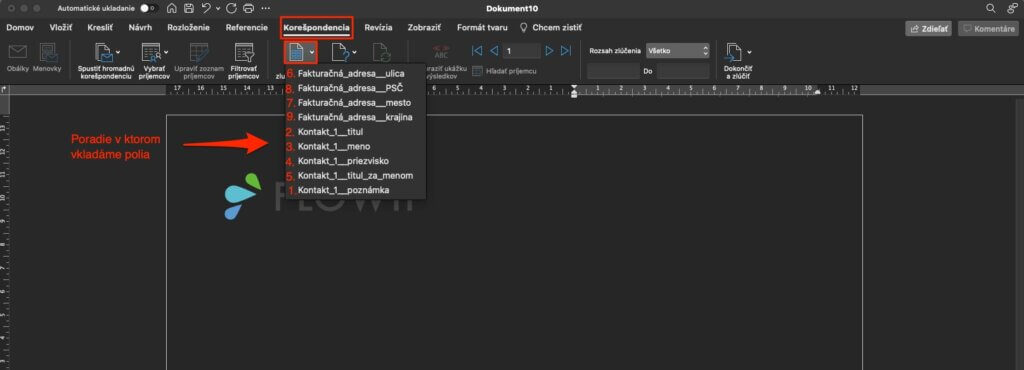The width and height of the screenshot is (1024, 370).
Task: Expand Spustiť hromadnú korešpondenciu dropdown arrow
Action: pyautogui.click(x=118, y=52)
